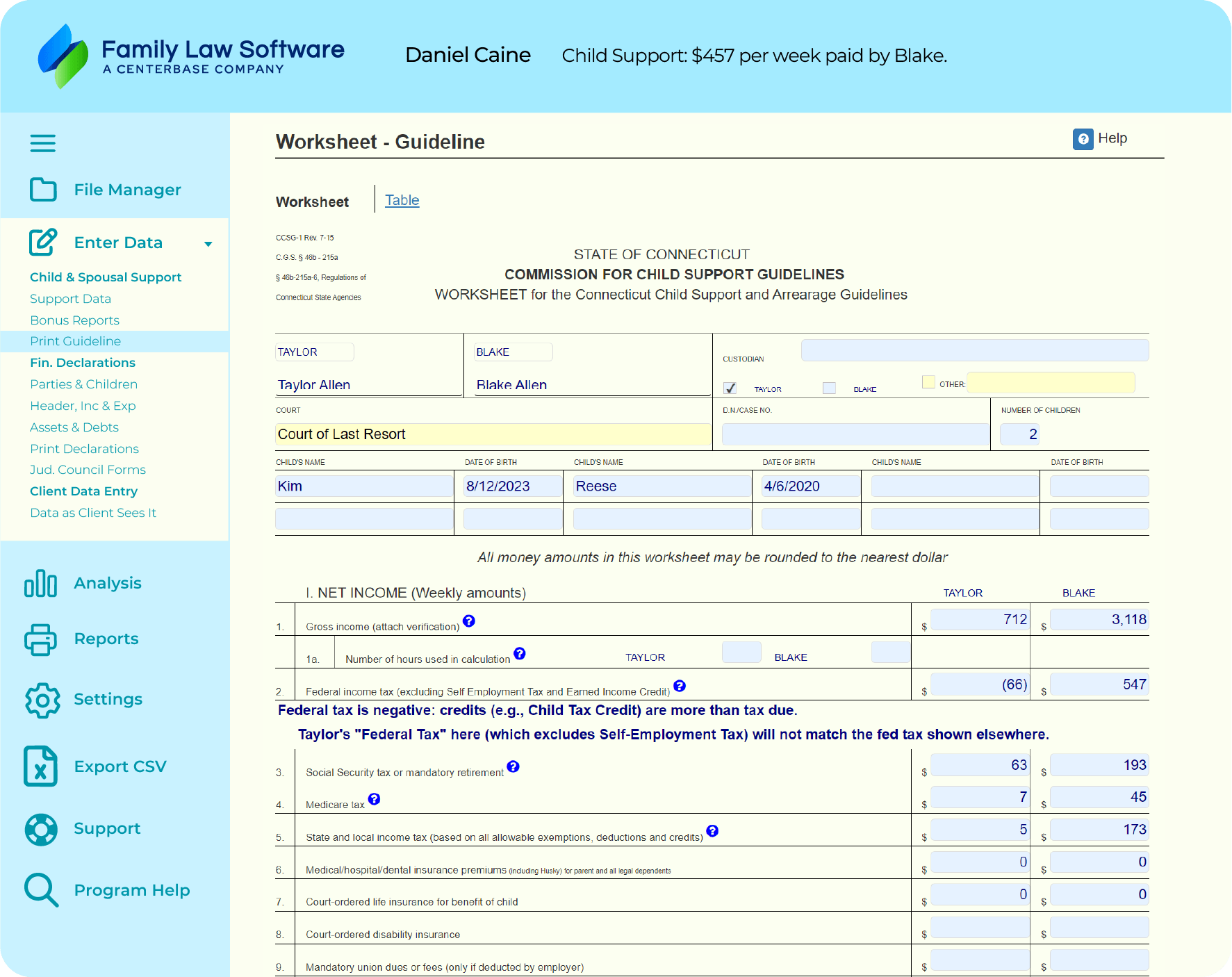Open Settings gear icon
This screenshot has width=1232, height=977.
[42, 700]
